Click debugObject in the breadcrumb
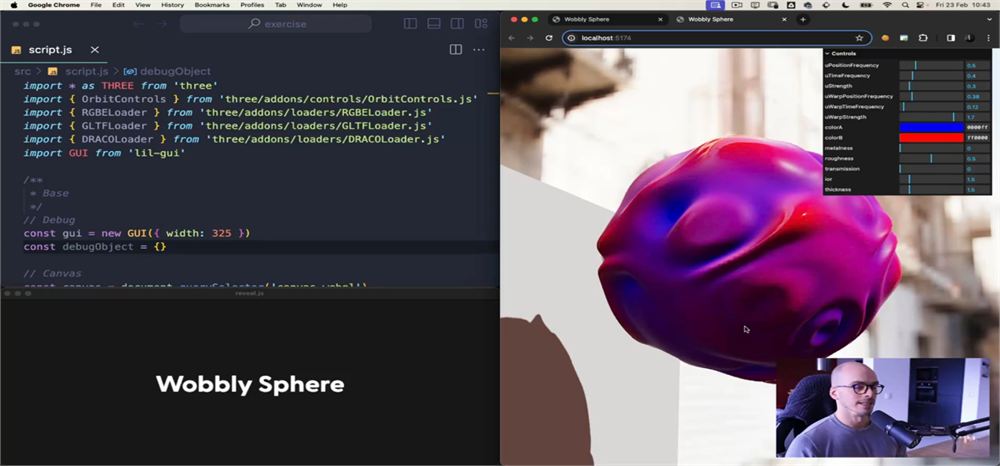Viewport: 1000px width, 466px height. click(x=175, y=71)
